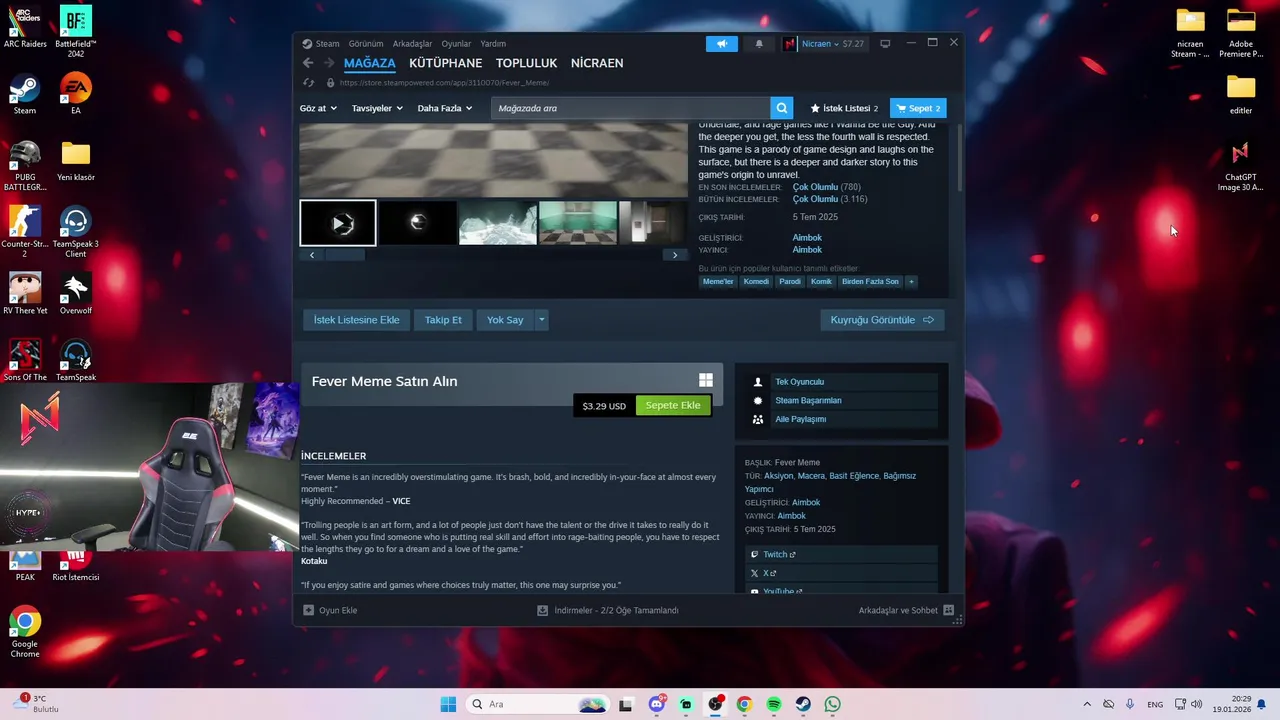Click the Komik tag
The width and height of the screenshot is (1280, 720).
[821, 282]
